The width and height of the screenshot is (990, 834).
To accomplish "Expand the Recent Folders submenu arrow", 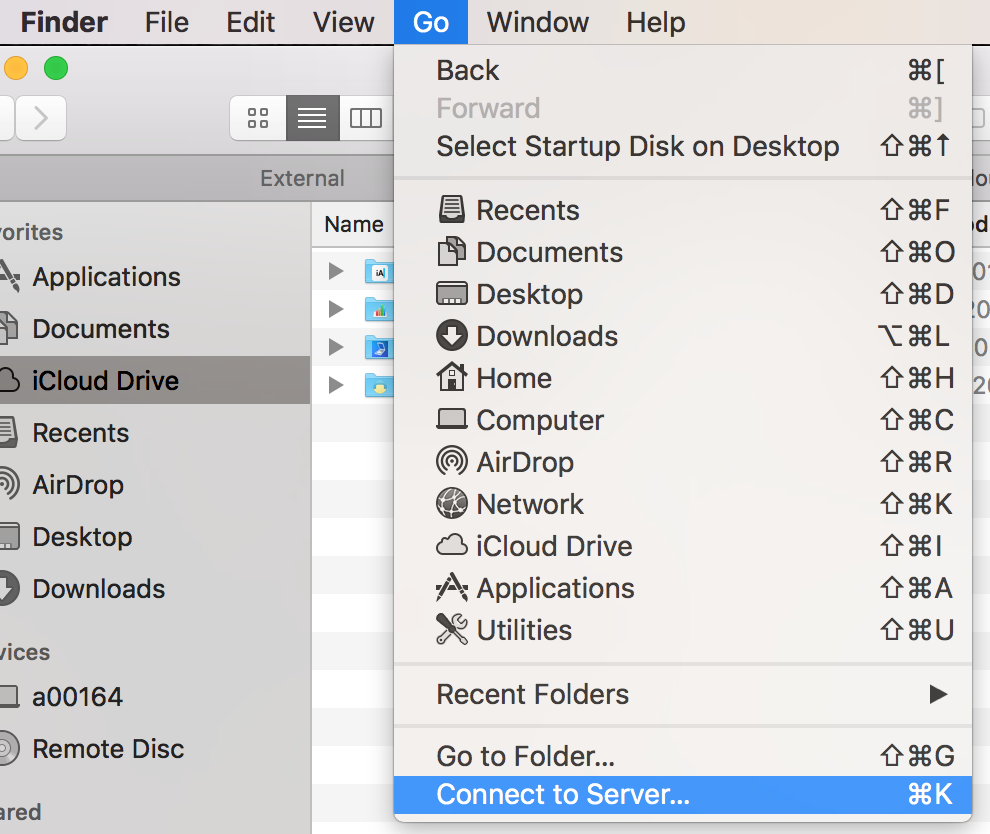I will click(938, 694).
